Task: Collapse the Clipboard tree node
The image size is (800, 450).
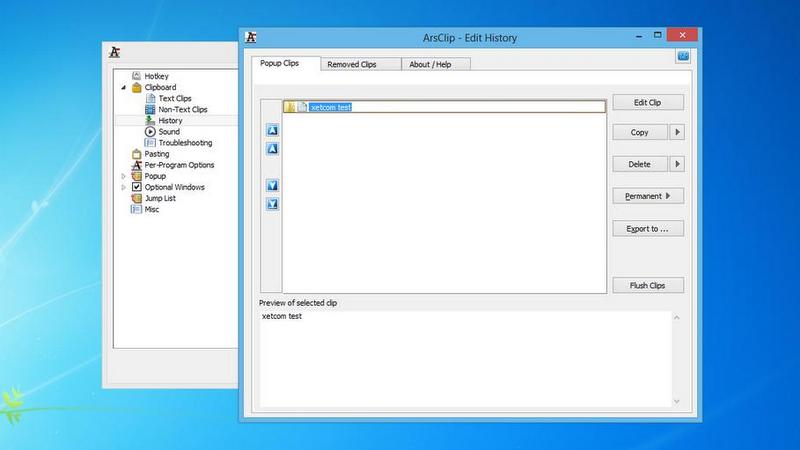Action: (123, 88)
